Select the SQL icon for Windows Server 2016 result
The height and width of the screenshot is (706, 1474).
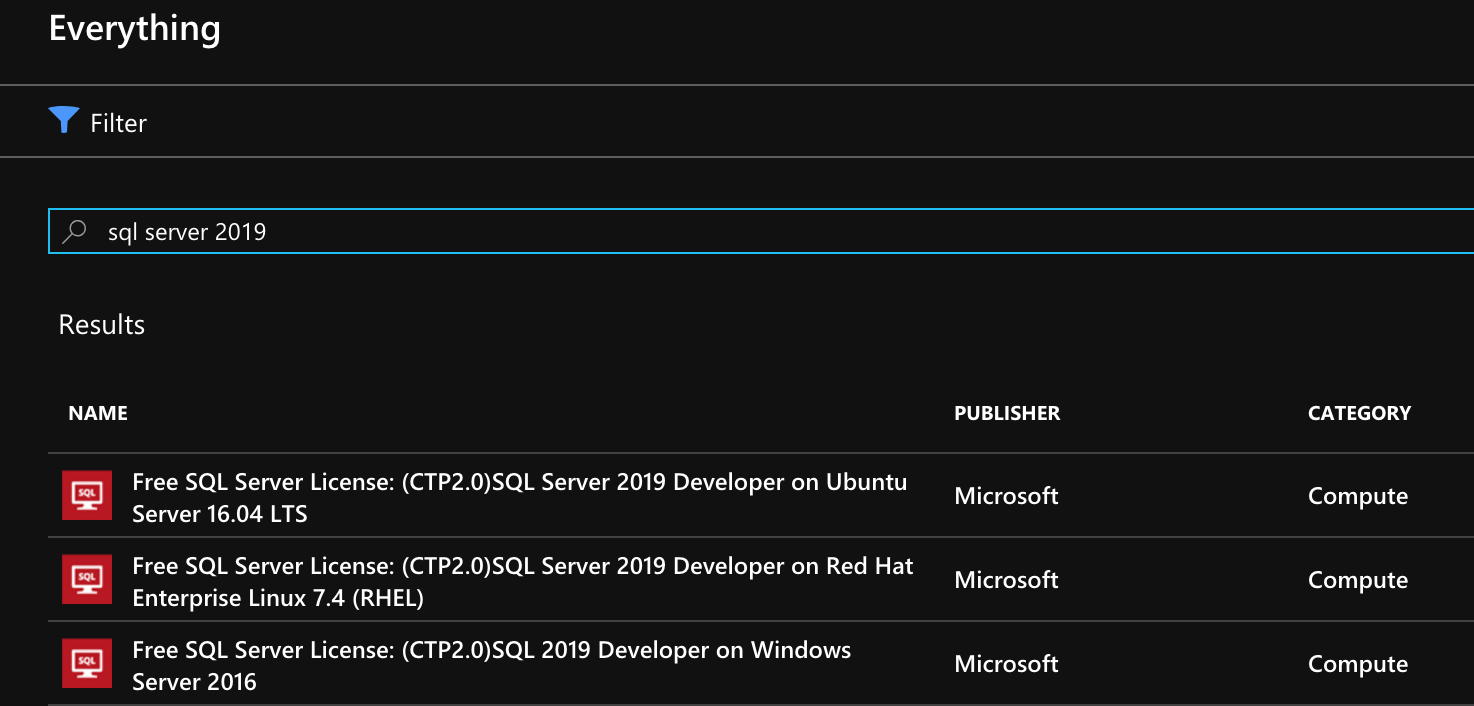[x=87, y=663]
